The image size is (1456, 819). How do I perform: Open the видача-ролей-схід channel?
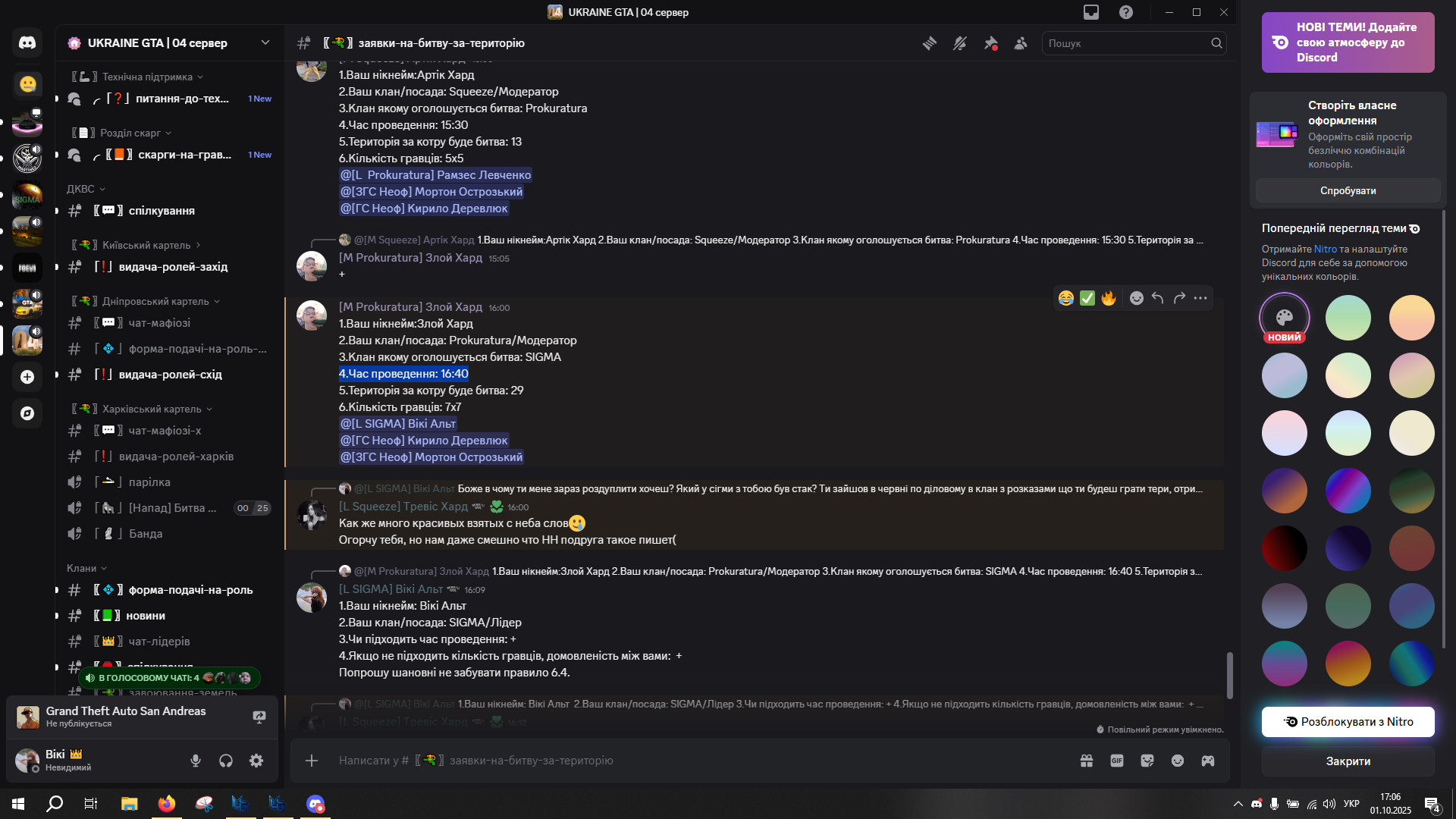(168, 375)
